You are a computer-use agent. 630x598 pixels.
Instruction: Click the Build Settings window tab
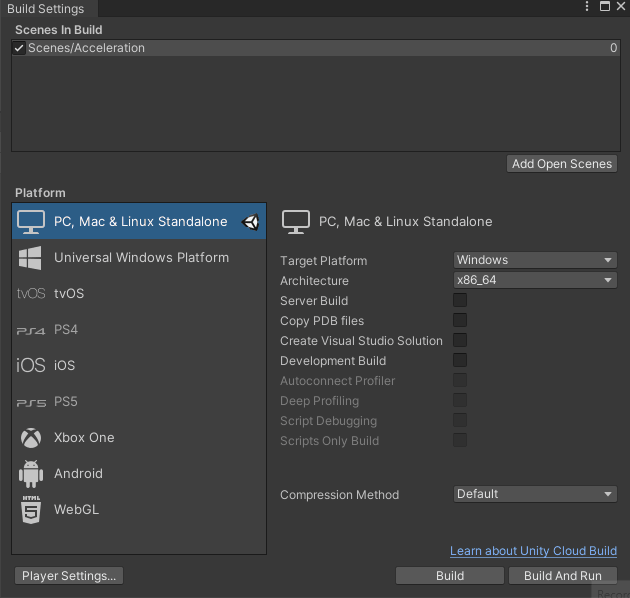coord(46,9)
